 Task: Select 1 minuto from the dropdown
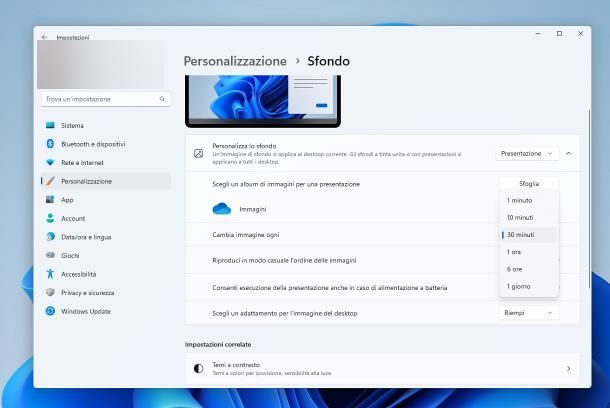click(x=529, y=200)
